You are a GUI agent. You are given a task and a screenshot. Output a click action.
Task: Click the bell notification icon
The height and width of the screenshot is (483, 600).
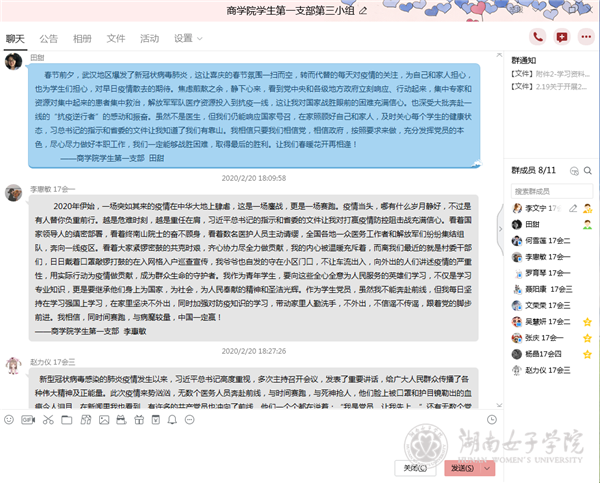click(x=173, y=419)
